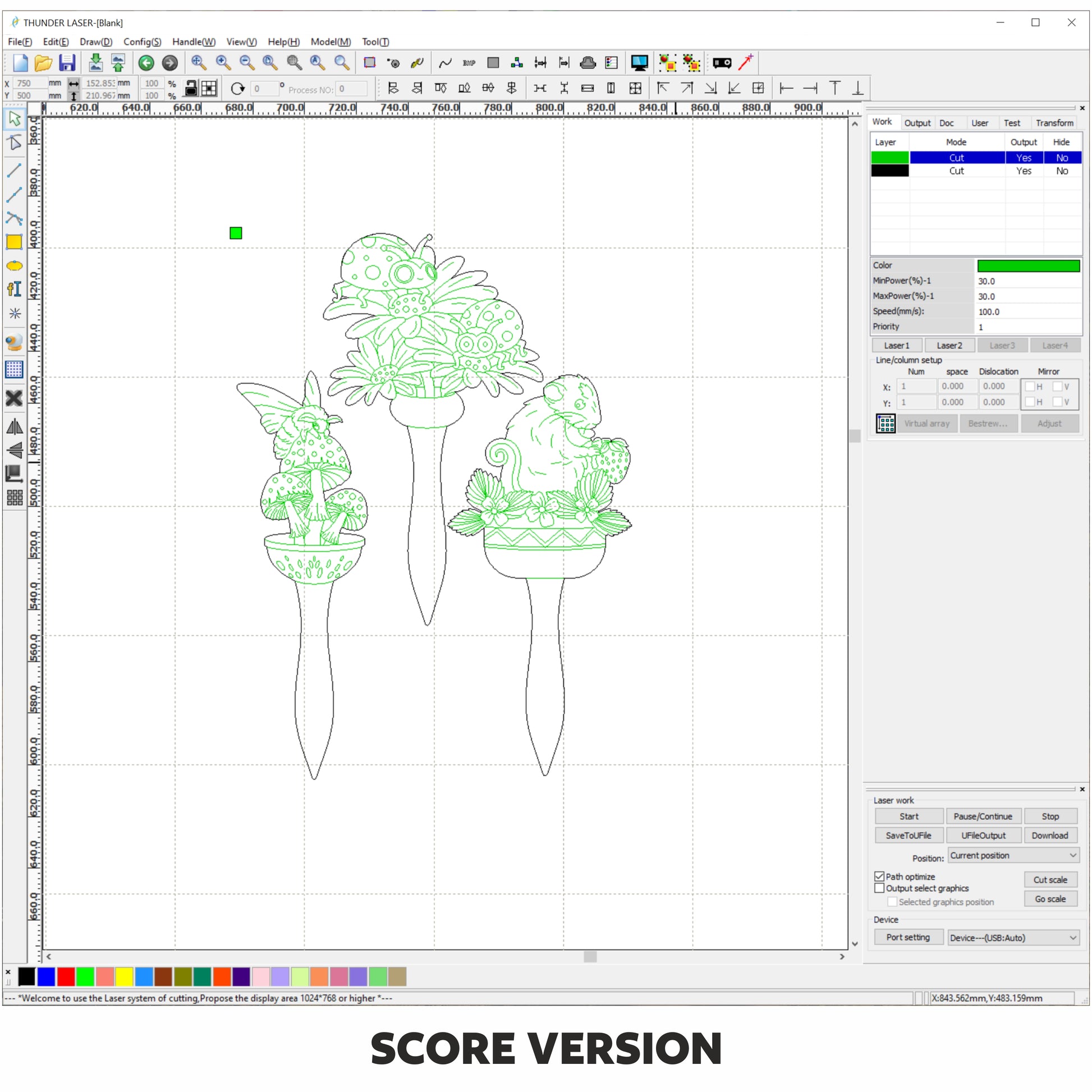Toggle the Path optimize checkbox

click(879, 876)
